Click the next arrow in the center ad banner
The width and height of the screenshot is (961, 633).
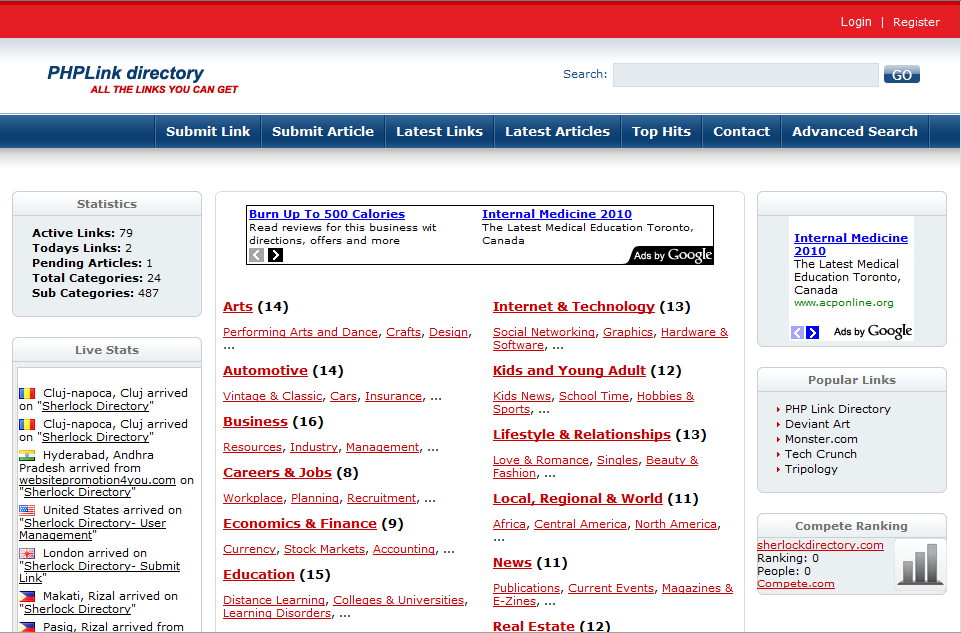(x=276, y=255)
